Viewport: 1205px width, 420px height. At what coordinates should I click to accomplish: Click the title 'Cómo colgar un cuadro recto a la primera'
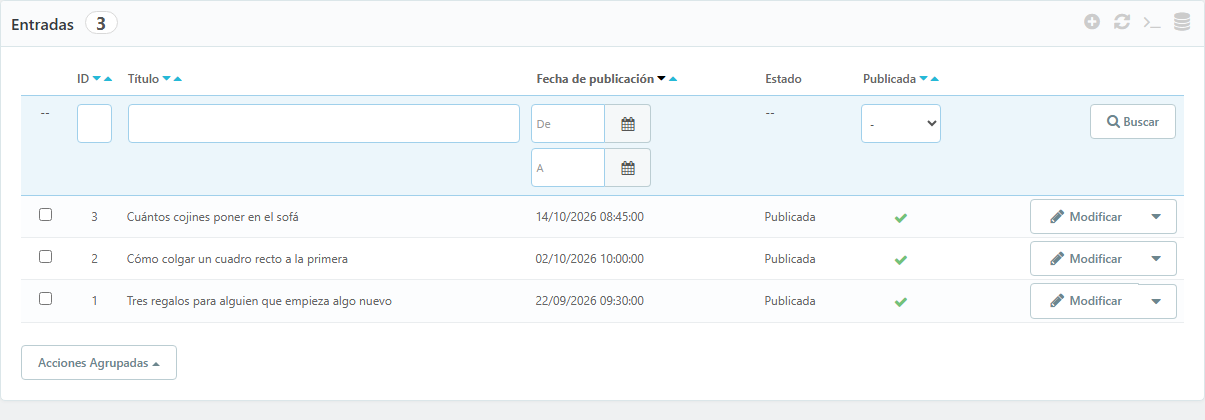(x=237, y=259)
